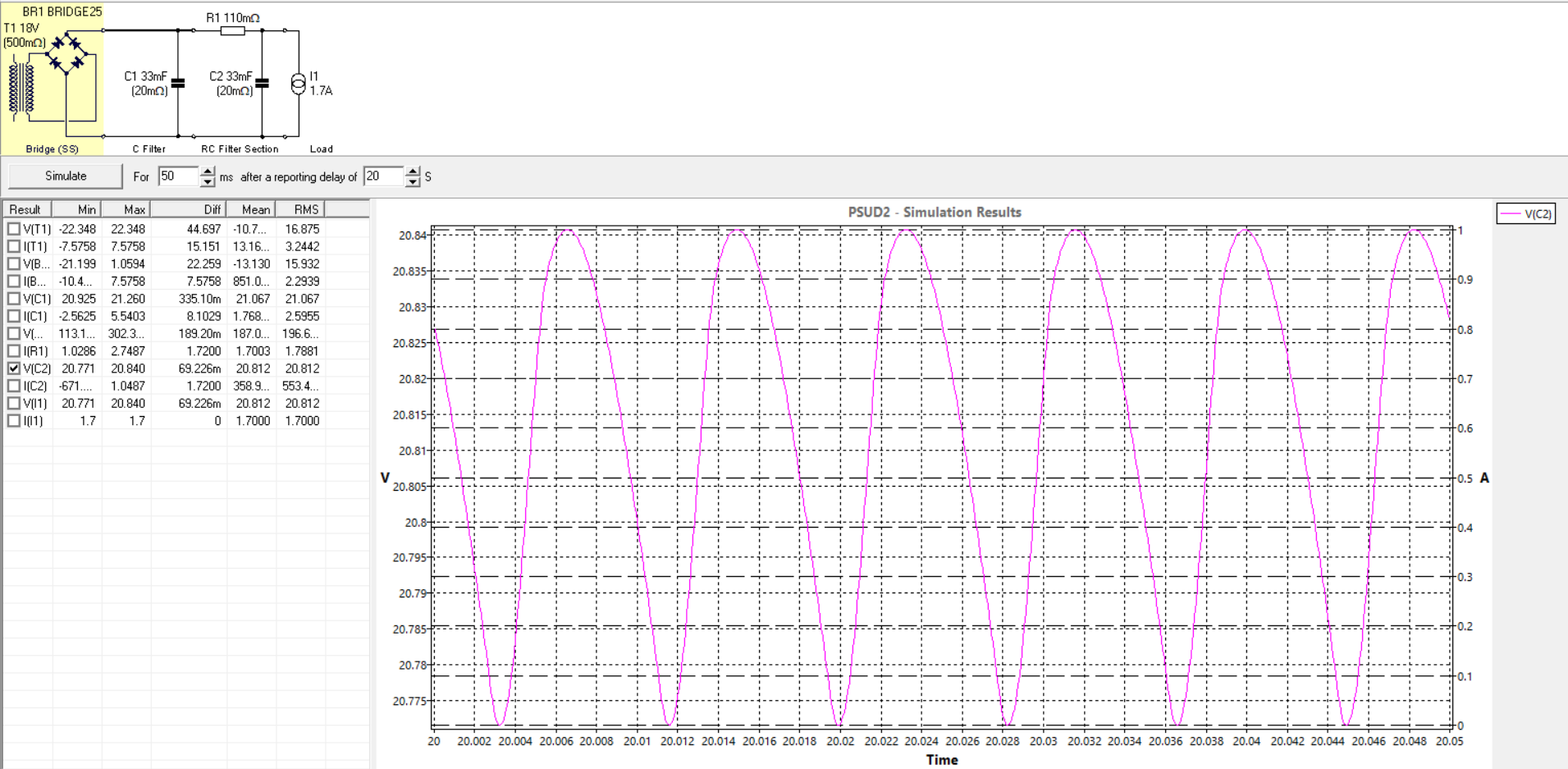Select the RC Filter Section label
Screen dimensions: 1568x769
(240, 149)
